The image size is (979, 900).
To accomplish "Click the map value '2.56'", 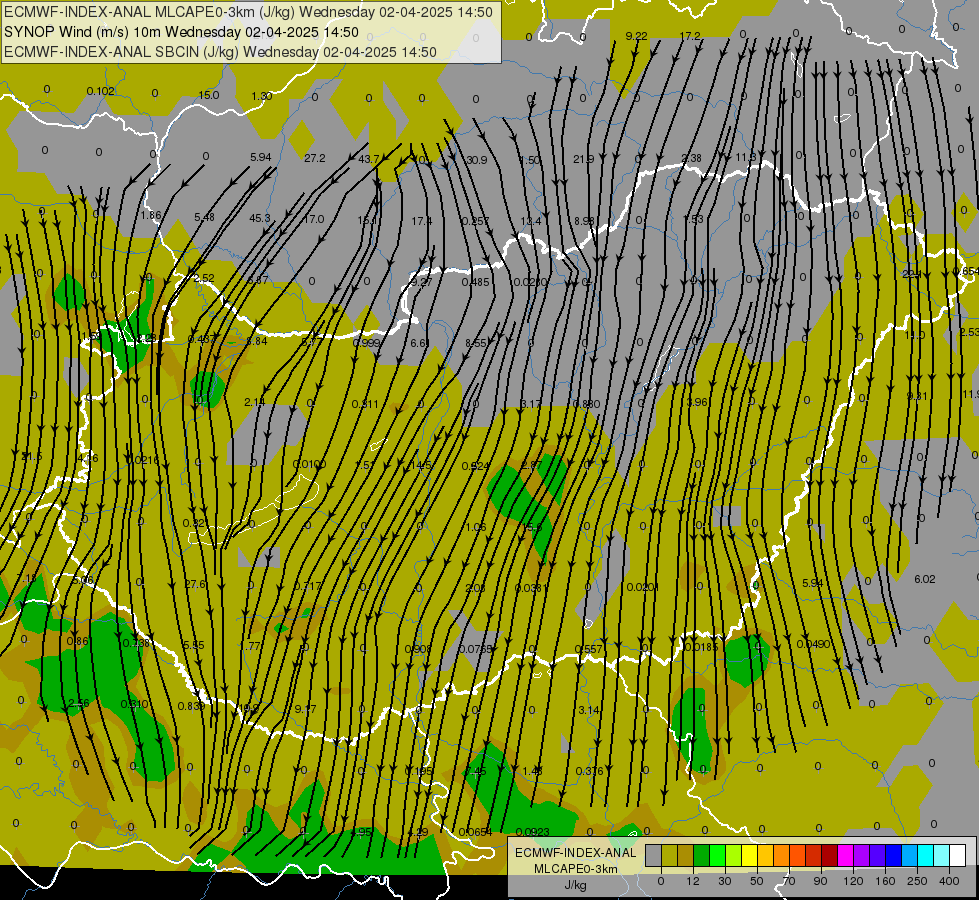I will pos(79,703).
